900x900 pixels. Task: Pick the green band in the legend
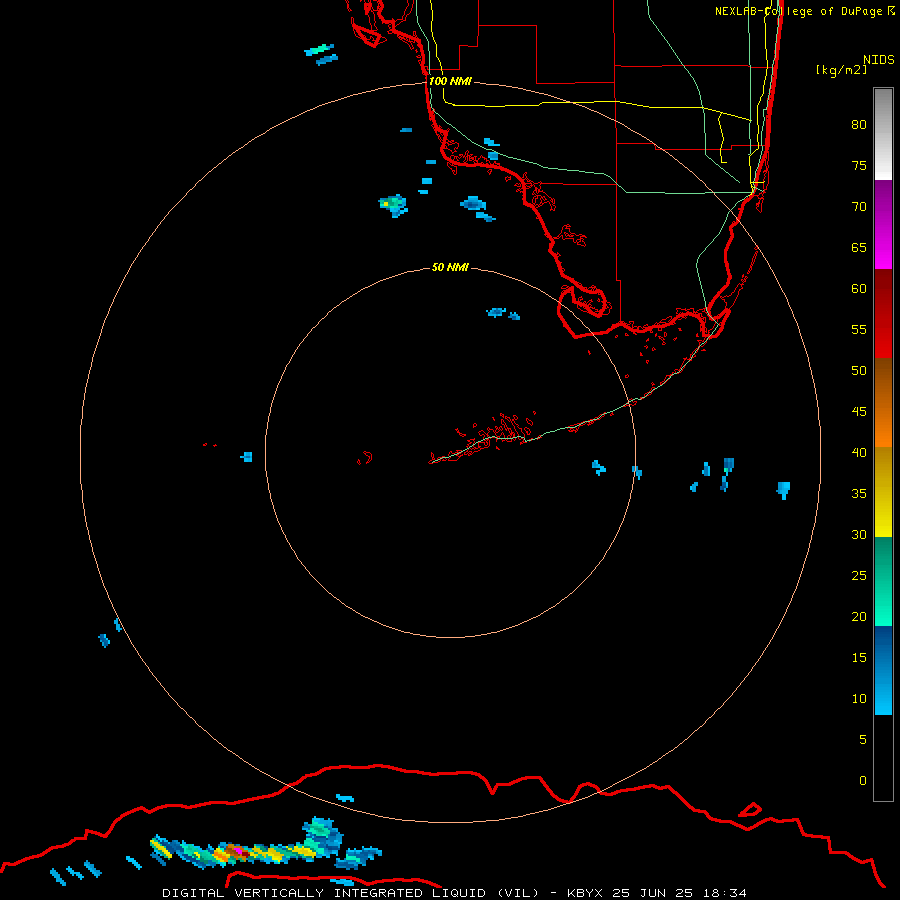(883, 581)
